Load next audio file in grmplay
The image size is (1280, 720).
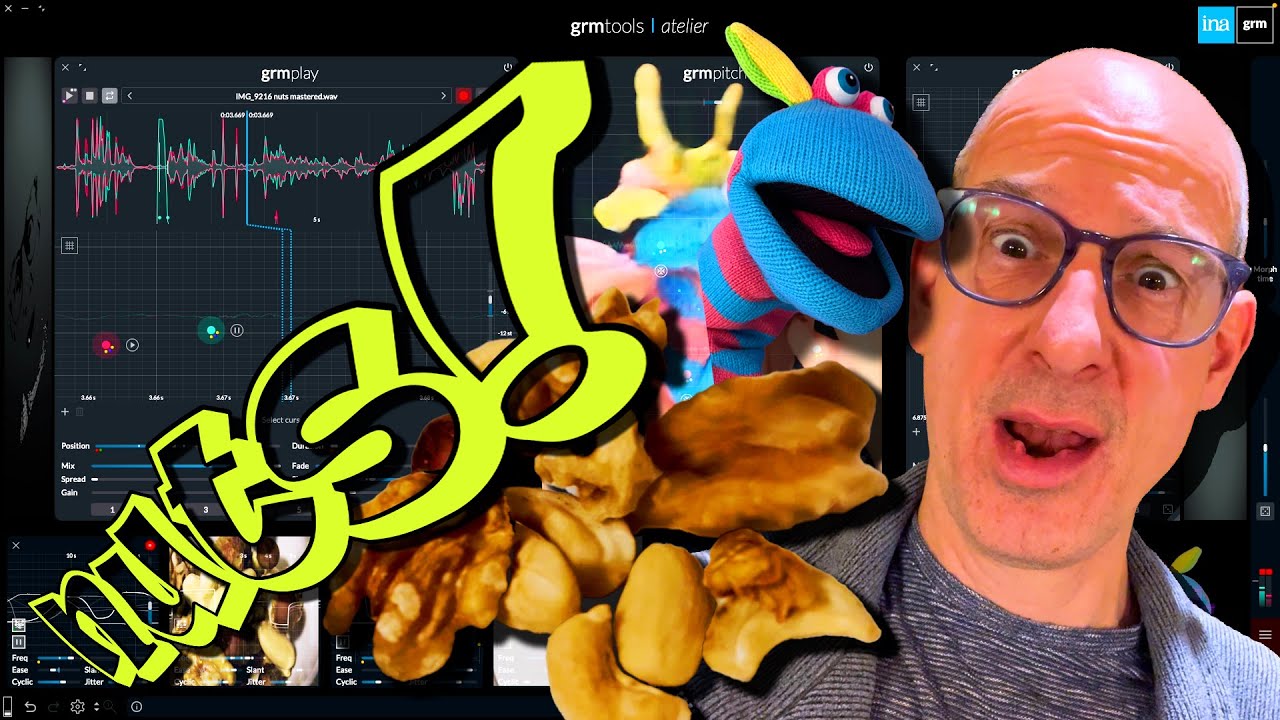coord(444,96)
